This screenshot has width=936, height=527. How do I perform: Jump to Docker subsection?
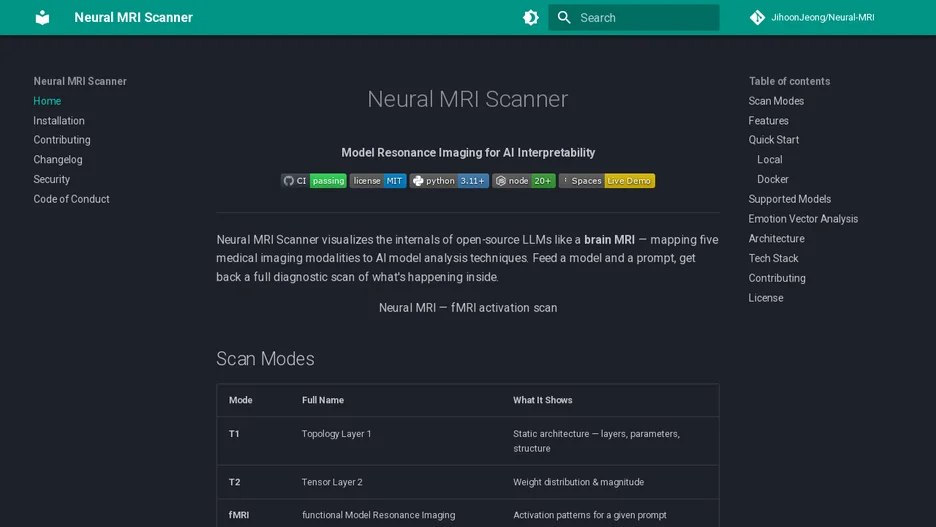(772, 179)
